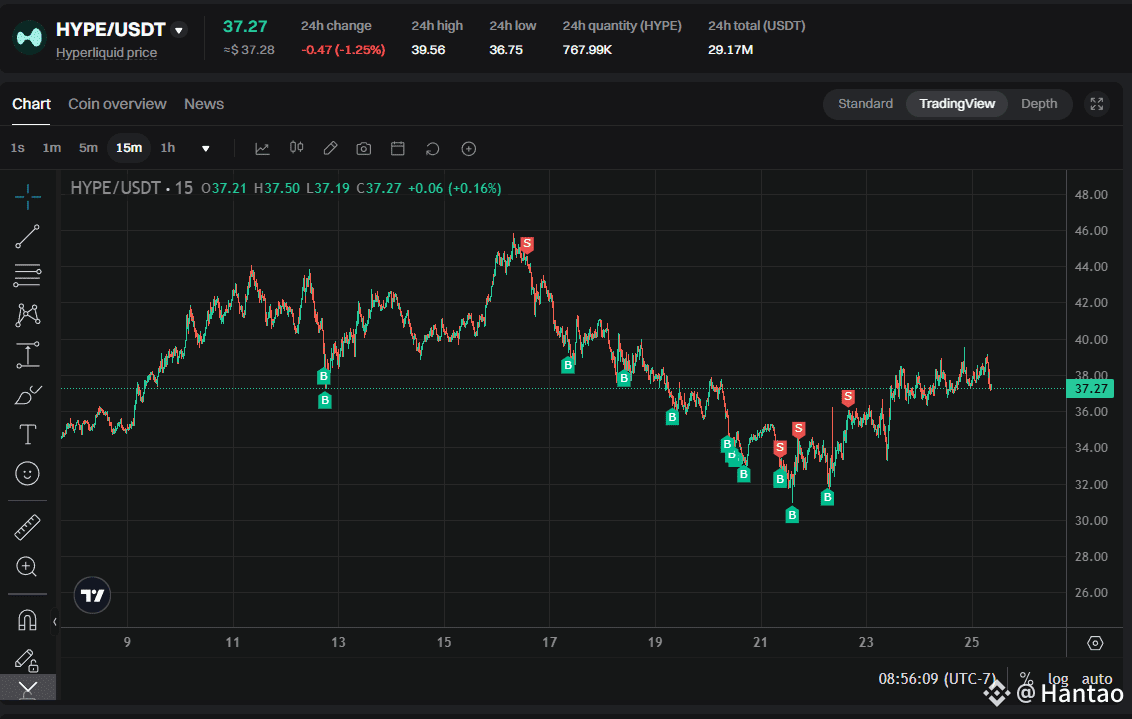This screenshot has width=1132, height=719.
Task: Activate the zoom-in tool
Action: click(27, 567)
